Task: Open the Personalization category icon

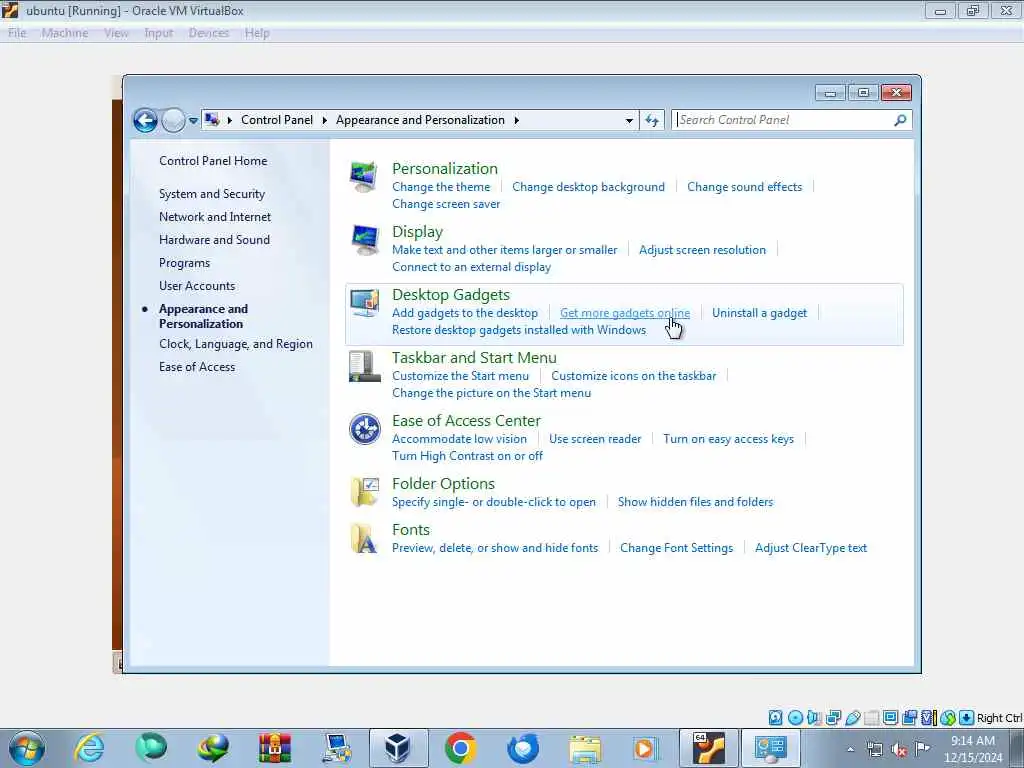Action: [x=364, y=177]
